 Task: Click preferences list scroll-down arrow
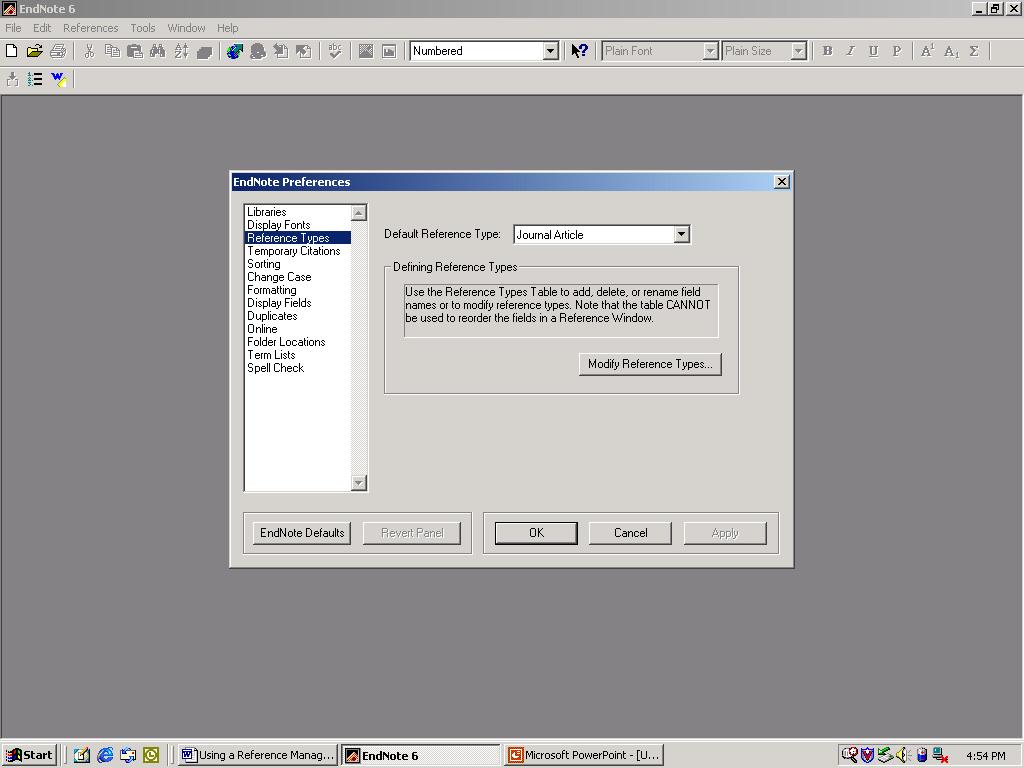click(x=359, y=483)
